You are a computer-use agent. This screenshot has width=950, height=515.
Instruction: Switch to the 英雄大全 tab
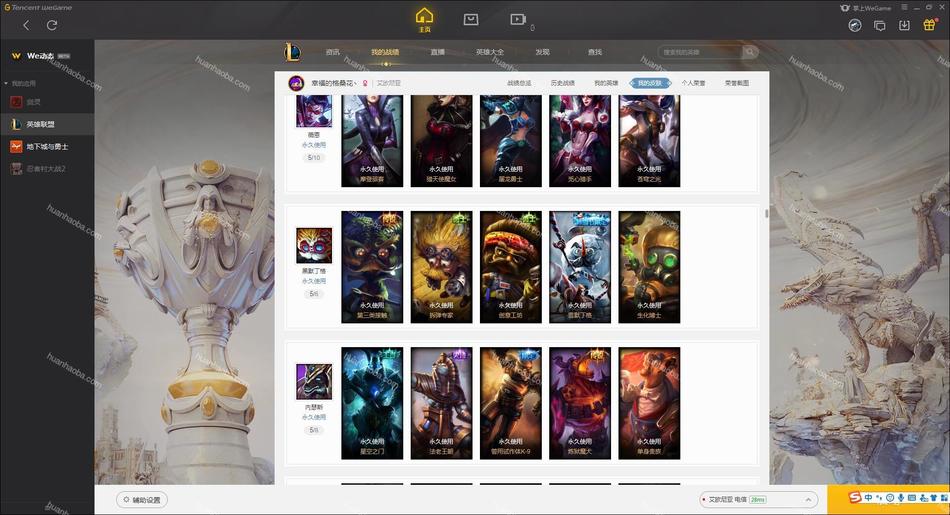490,52
